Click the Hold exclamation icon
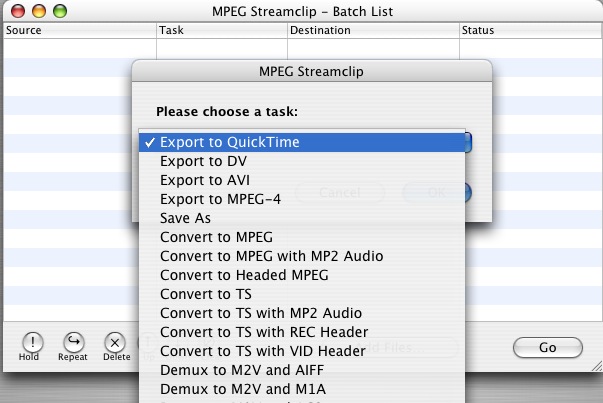Screen dimensions: 603x403 (x=33, y=342)
